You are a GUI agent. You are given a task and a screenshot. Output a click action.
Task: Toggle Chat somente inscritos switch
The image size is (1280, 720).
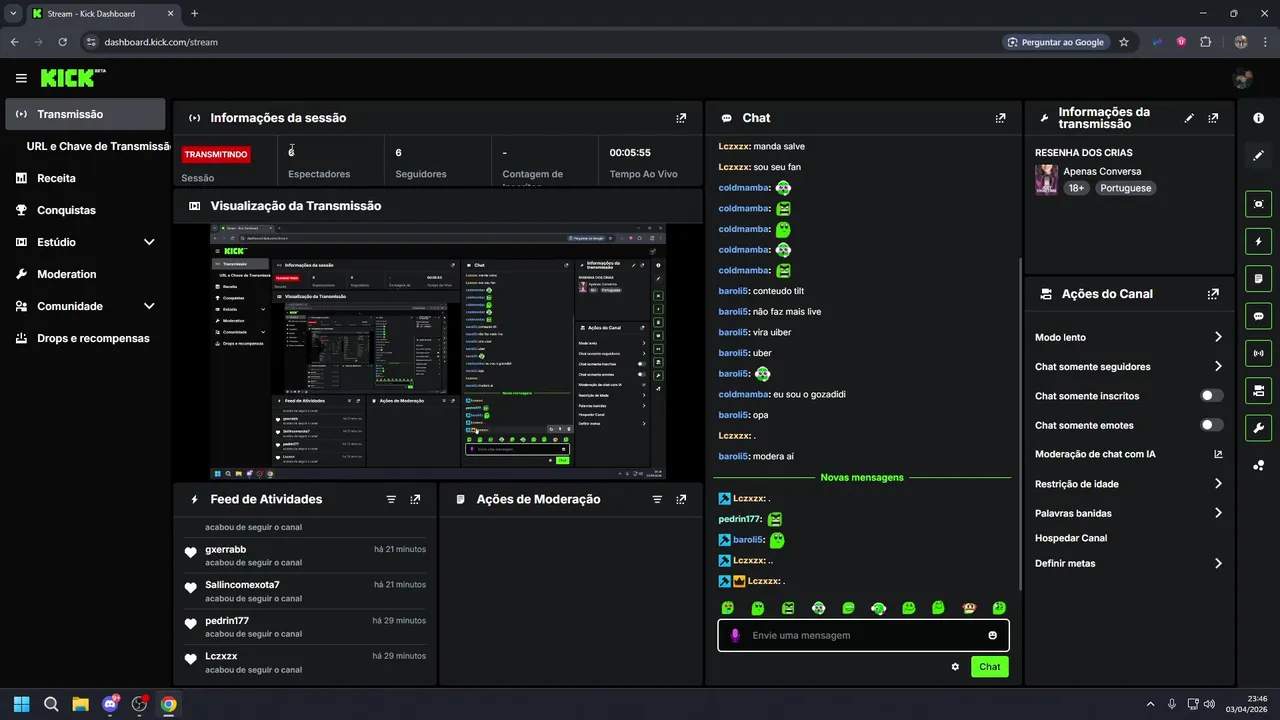click(x=1212, y=396)
